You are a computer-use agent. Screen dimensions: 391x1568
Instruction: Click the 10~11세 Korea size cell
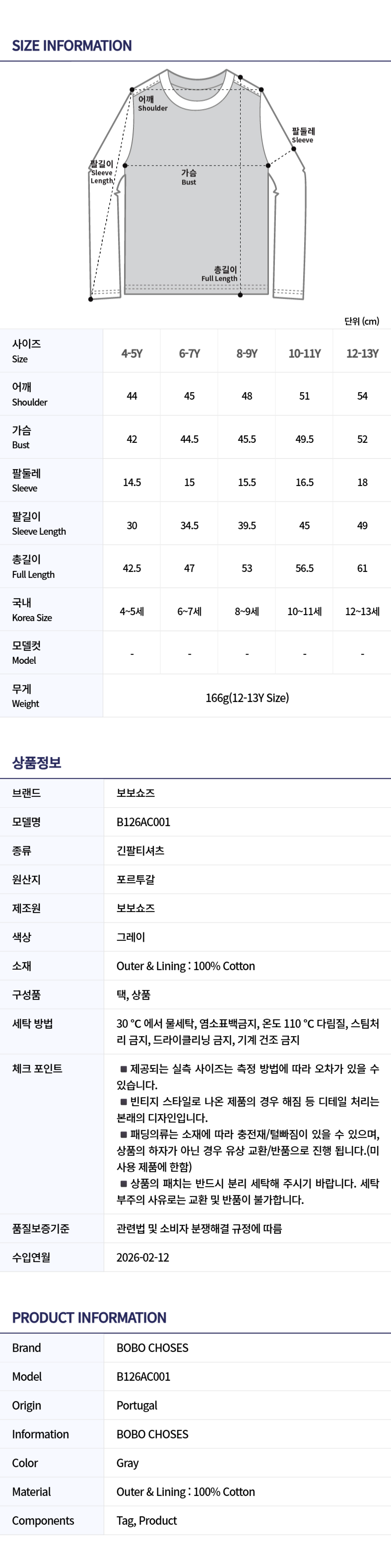pyautogui.click(x=305, y=611)
